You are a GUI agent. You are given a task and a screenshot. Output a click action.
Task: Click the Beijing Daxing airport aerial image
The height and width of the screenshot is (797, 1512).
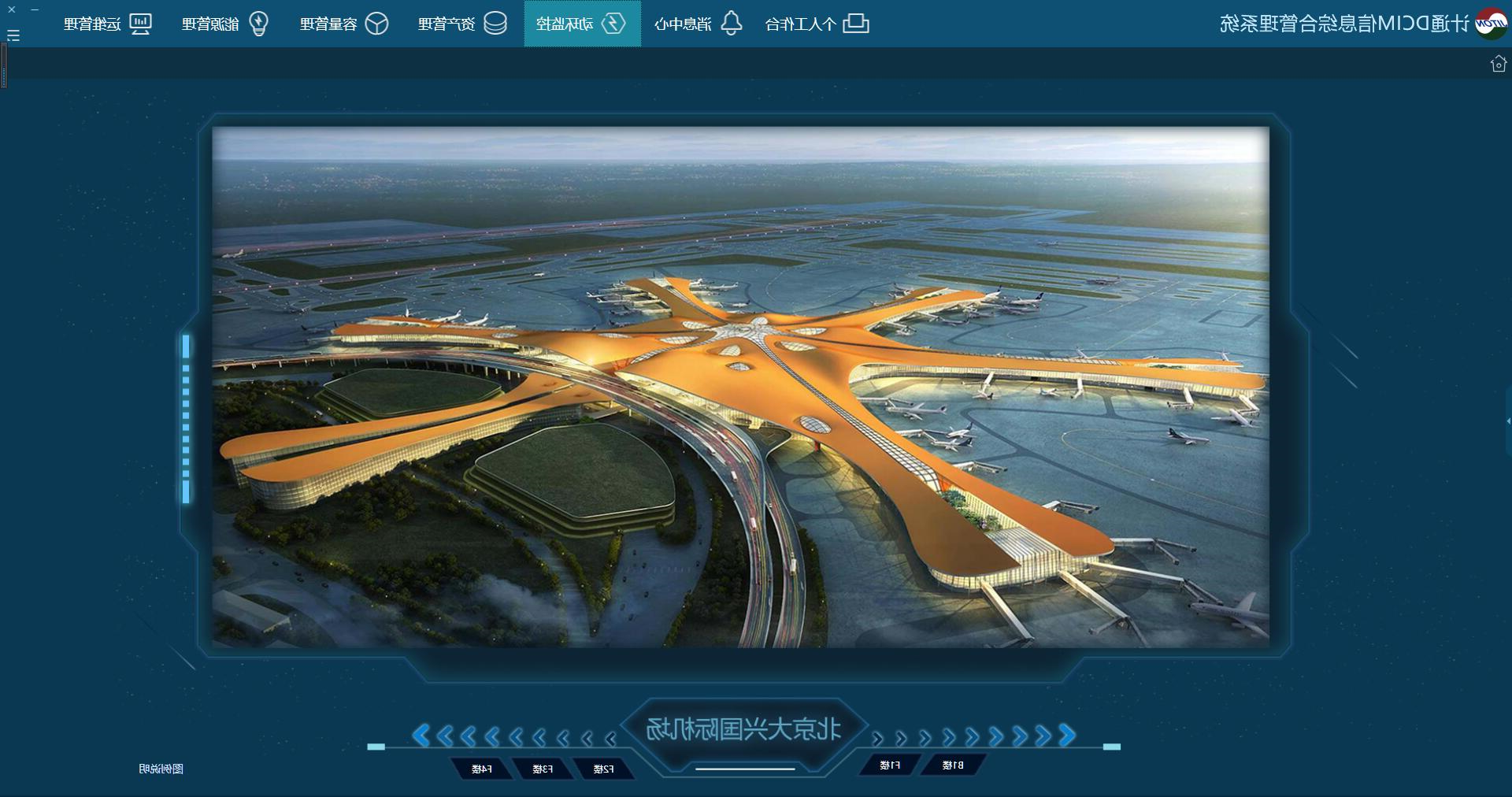click(x=740, y=386)
